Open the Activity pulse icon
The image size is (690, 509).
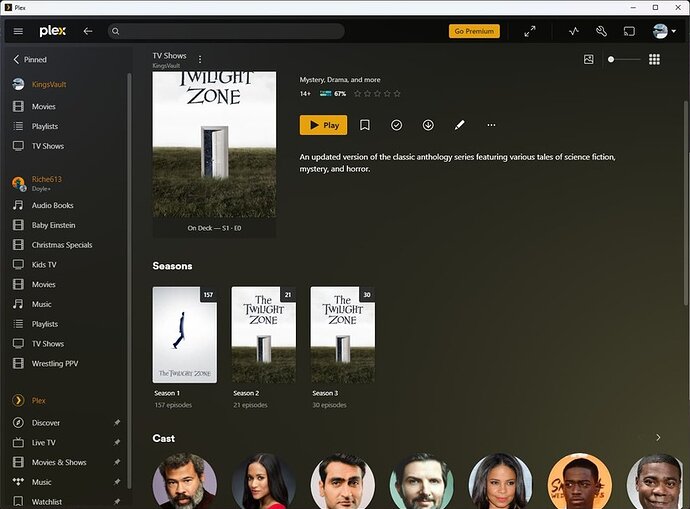[574, 31]
